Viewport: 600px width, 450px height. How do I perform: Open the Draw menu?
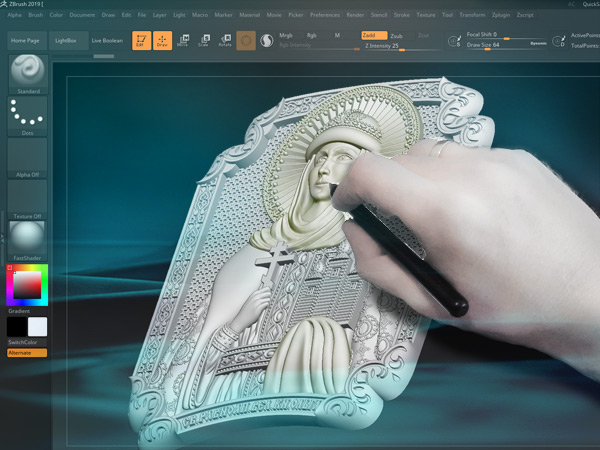click(x=108, y=15)
